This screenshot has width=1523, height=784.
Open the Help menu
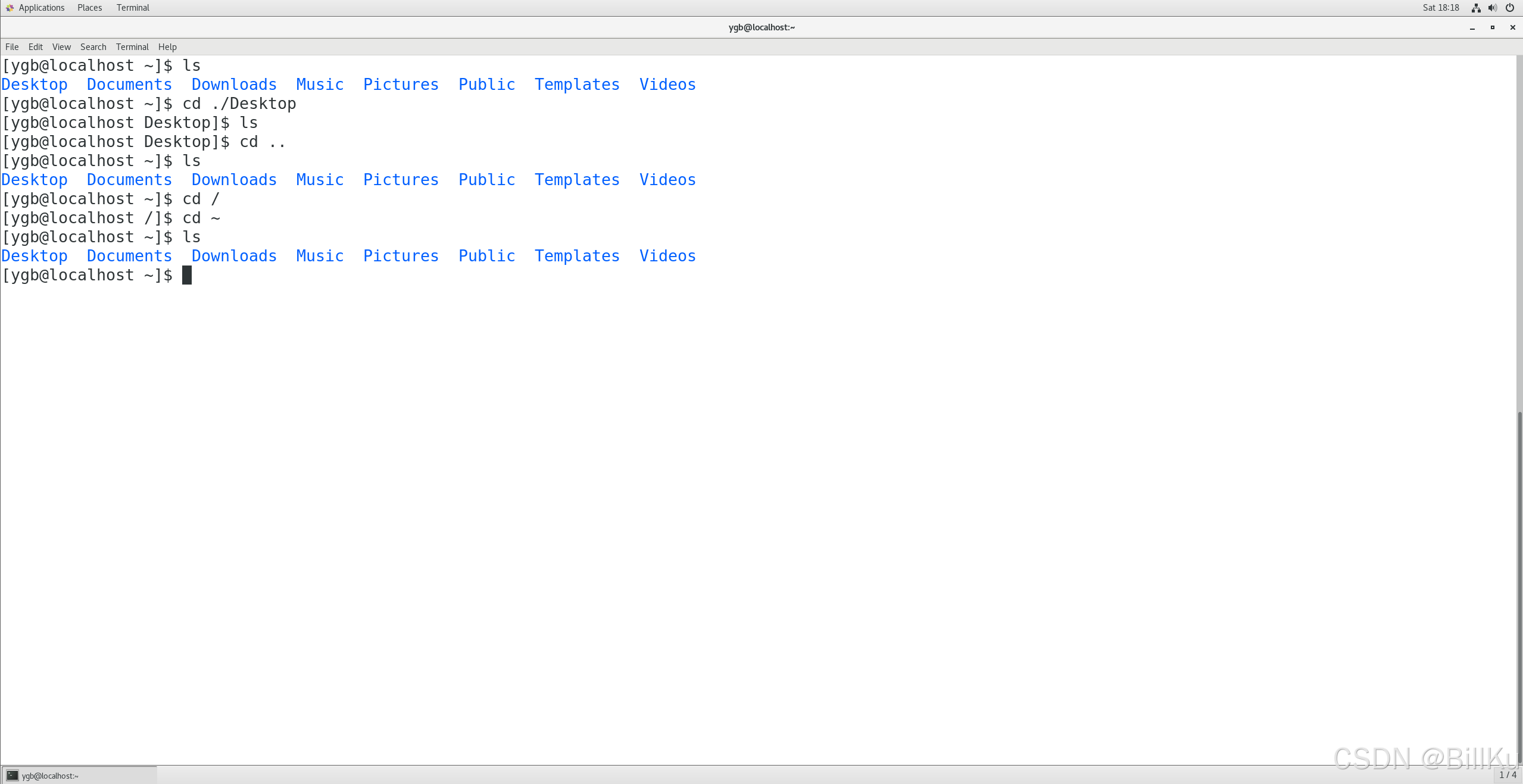click(x=167, y=47)
